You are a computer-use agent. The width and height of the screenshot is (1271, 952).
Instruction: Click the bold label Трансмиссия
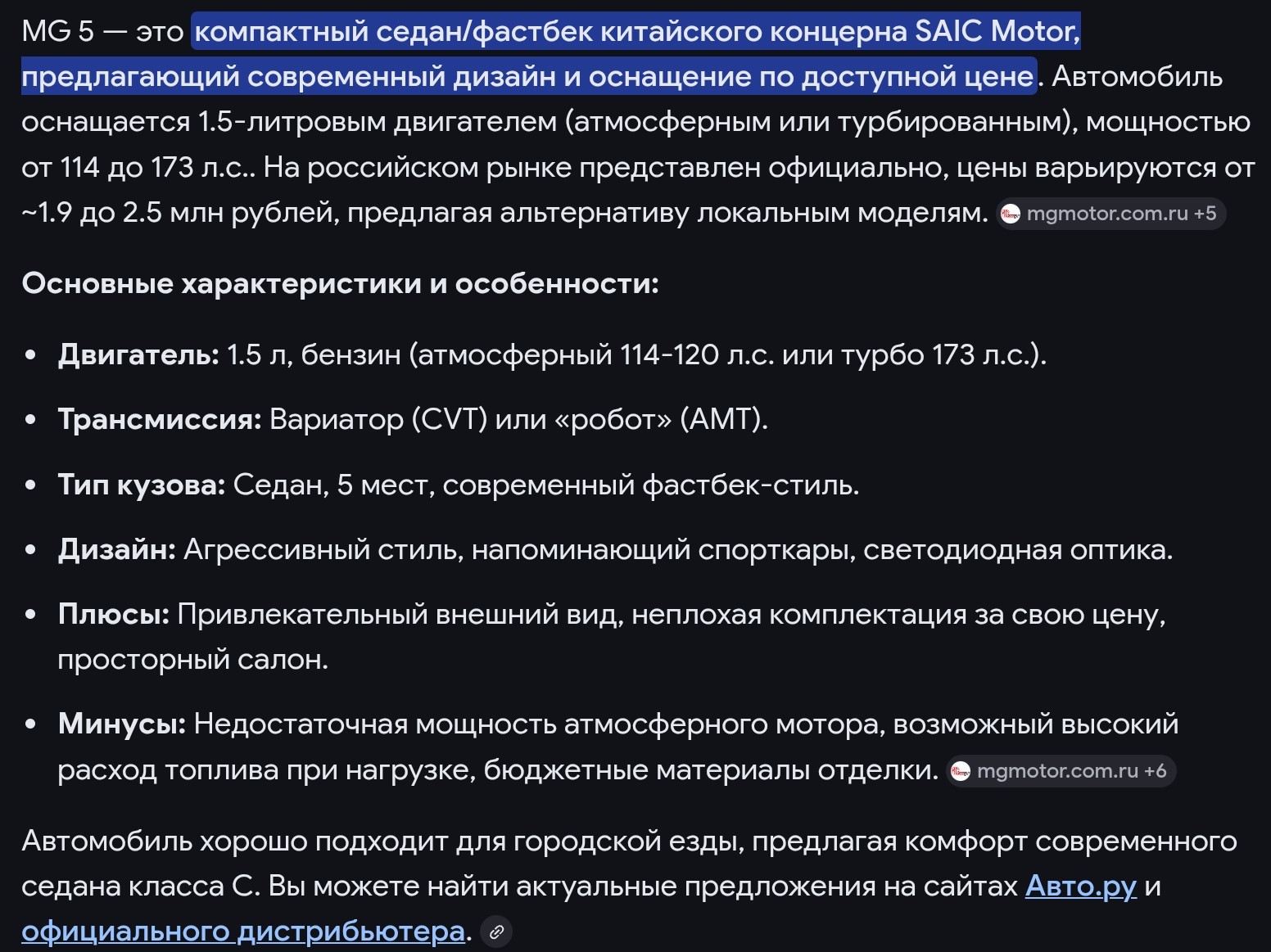coord(159,419)
